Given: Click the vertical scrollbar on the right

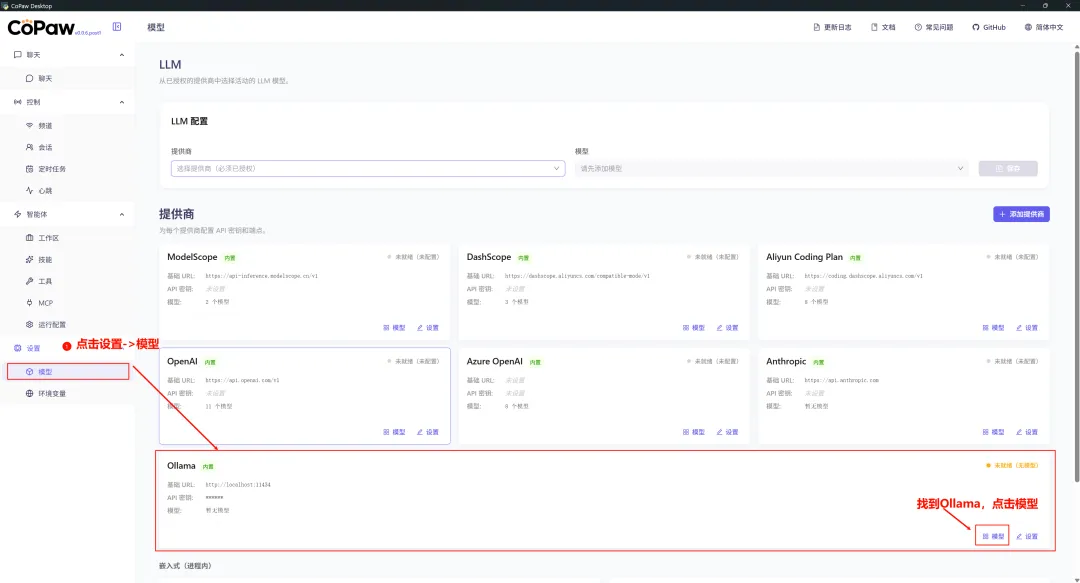Looking at the screenshot, I should tap(1077, 265).
